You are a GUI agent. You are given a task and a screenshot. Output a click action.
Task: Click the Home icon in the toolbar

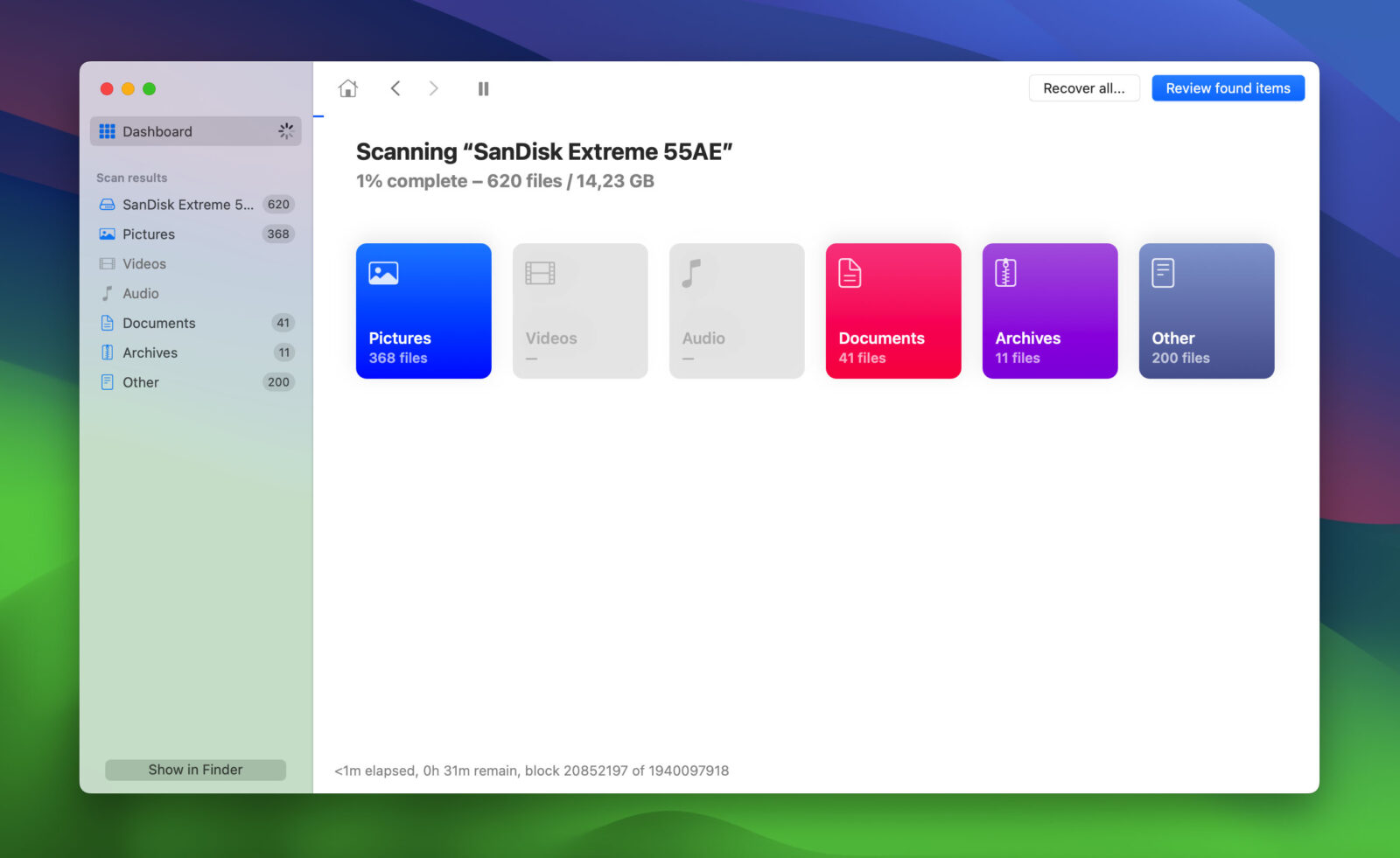348,88
